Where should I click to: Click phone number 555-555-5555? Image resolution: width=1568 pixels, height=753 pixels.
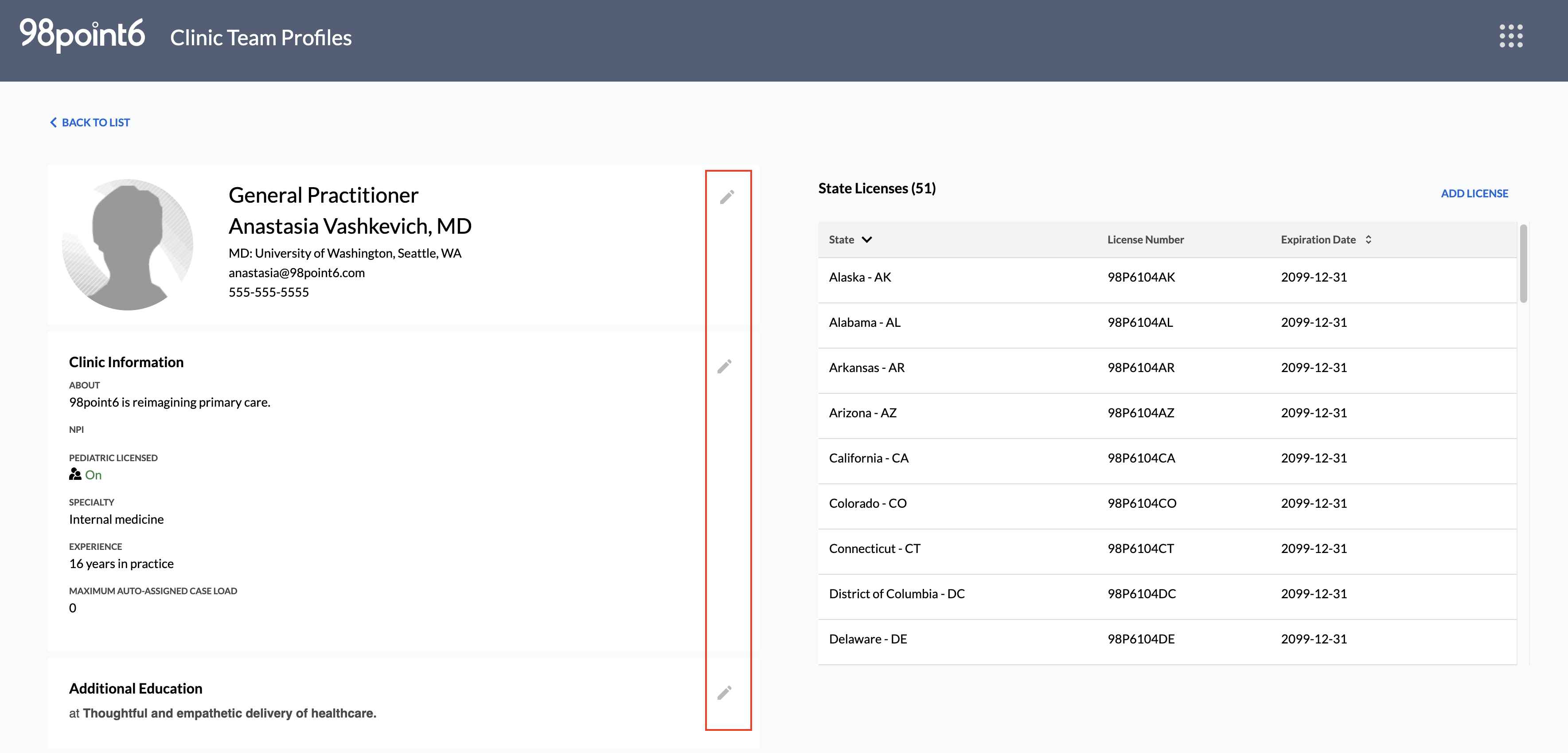click(x=269, y=292)
